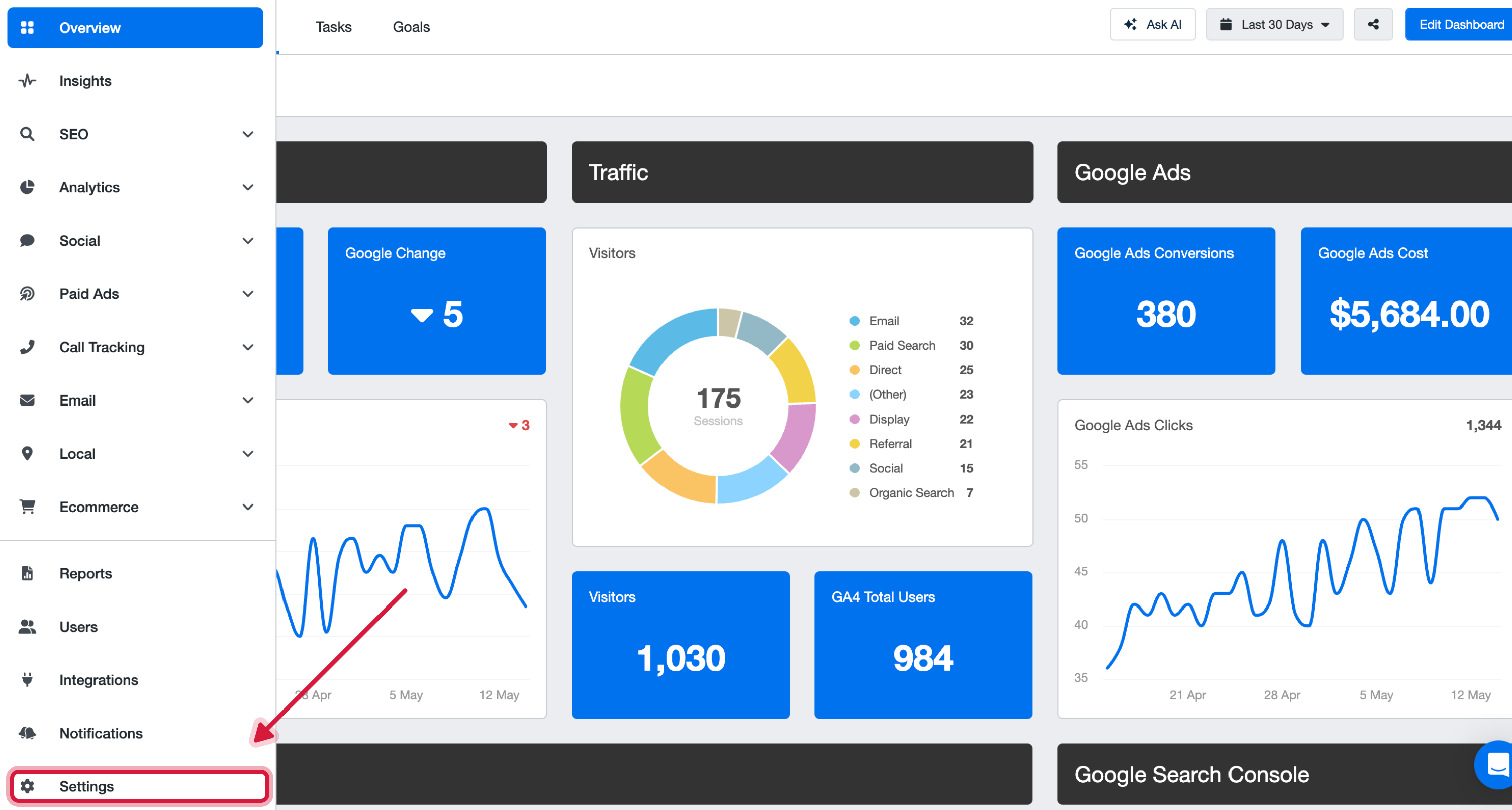Screen dimensions: 1512x810
Task: Click the Share icon next to date picker
Action: (1373, 24)
